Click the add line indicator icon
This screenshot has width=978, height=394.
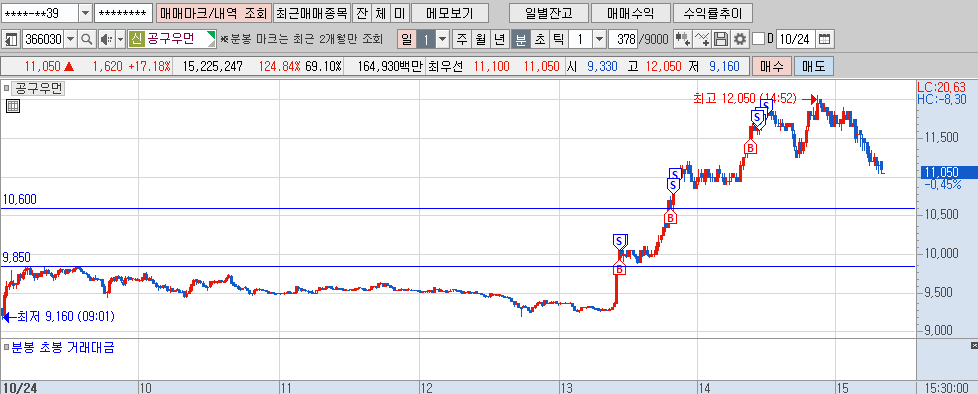pos(702,39)
